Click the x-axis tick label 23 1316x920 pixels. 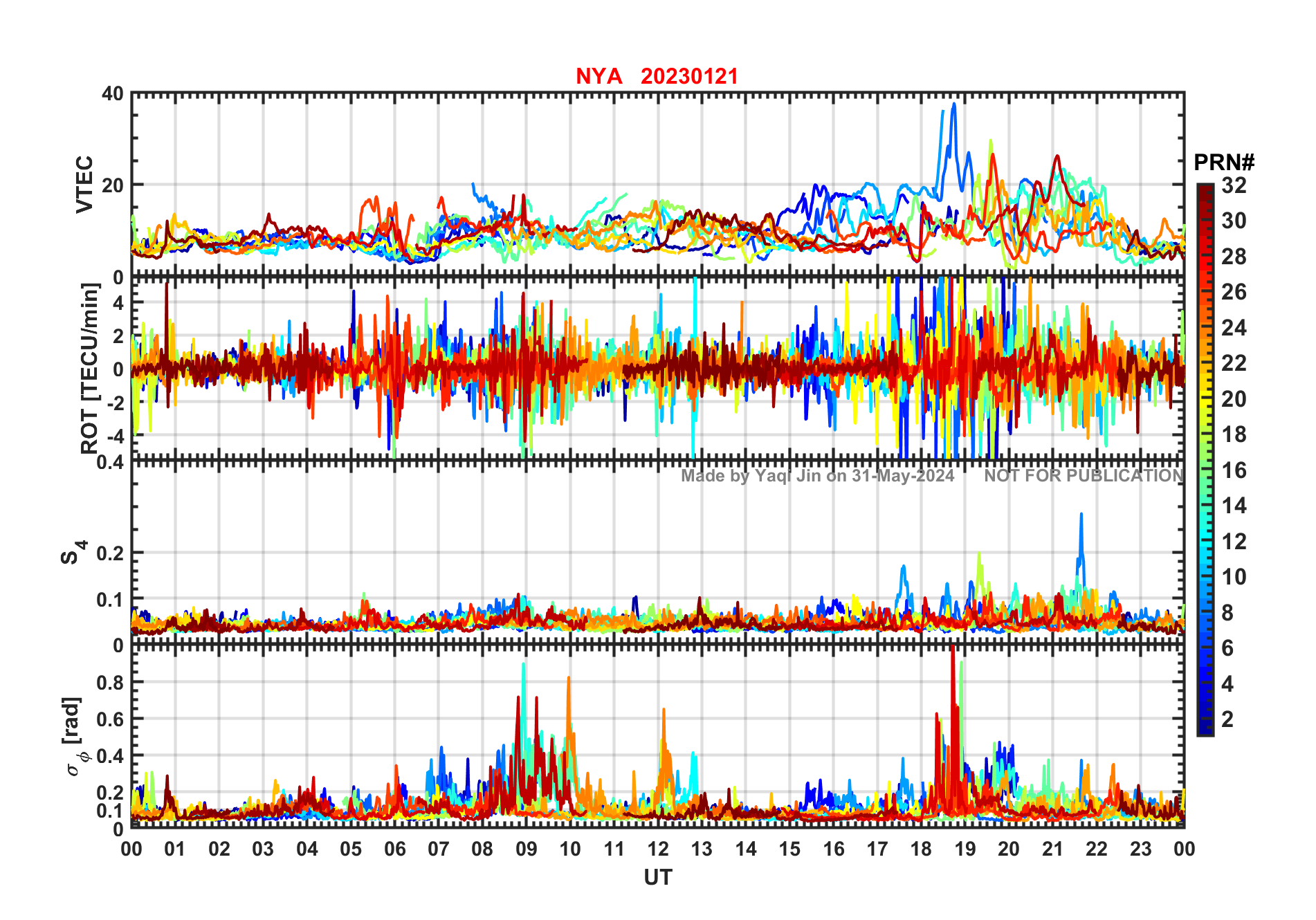point(1140,849)
